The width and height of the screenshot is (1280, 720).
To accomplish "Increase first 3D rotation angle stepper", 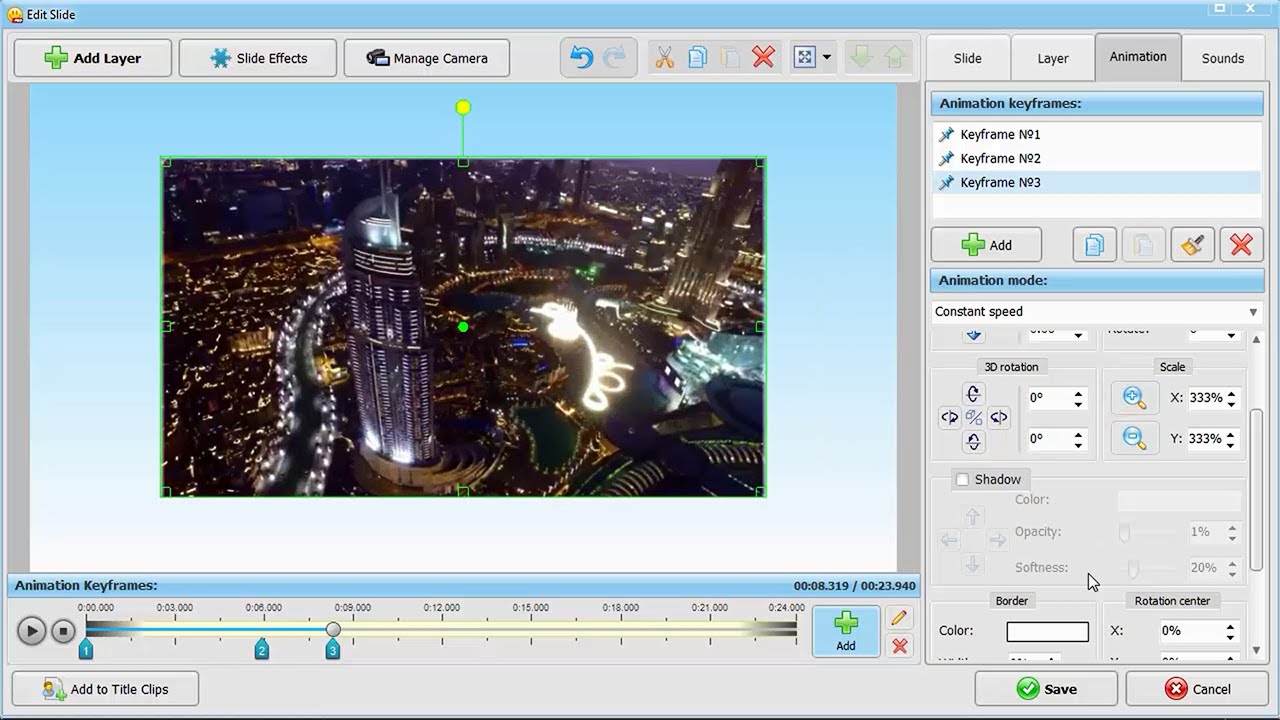I will [1078, 393].
